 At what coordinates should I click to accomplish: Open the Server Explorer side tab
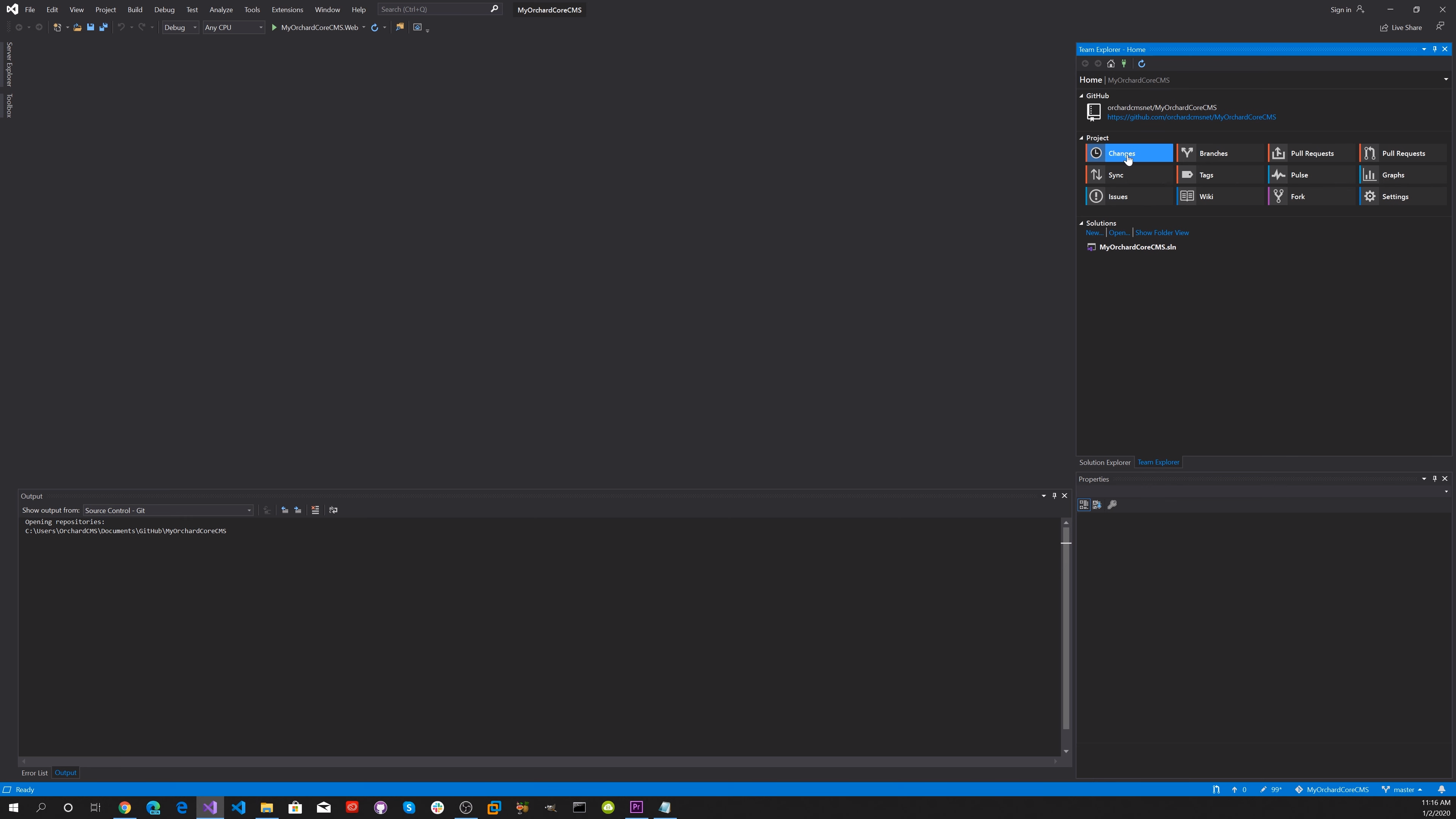point(9,64)
